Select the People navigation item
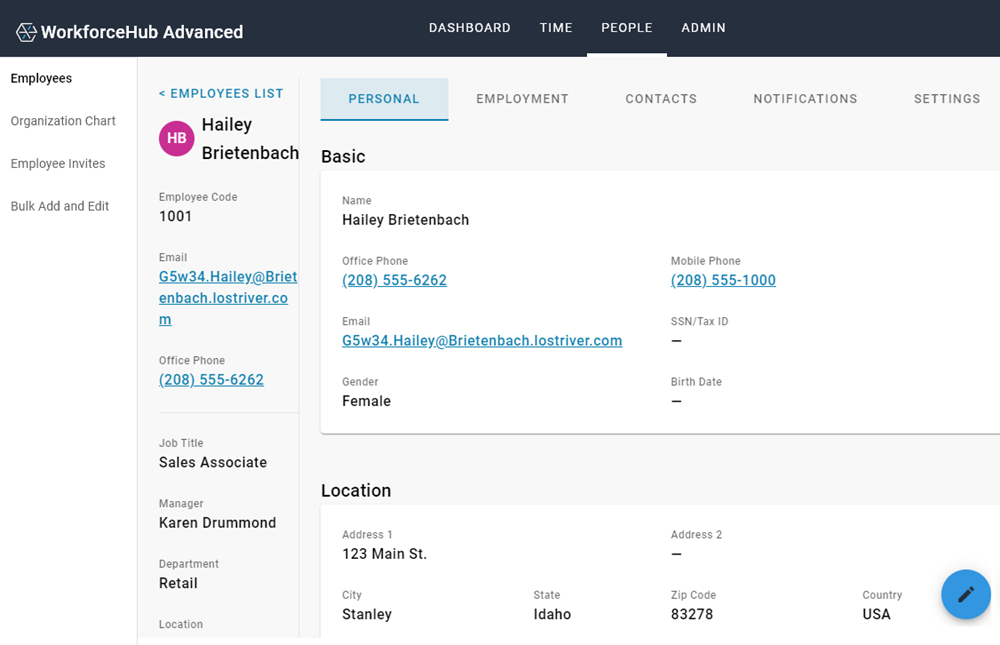This screenshot has width=1000, height=645. (x=626, y=28)
